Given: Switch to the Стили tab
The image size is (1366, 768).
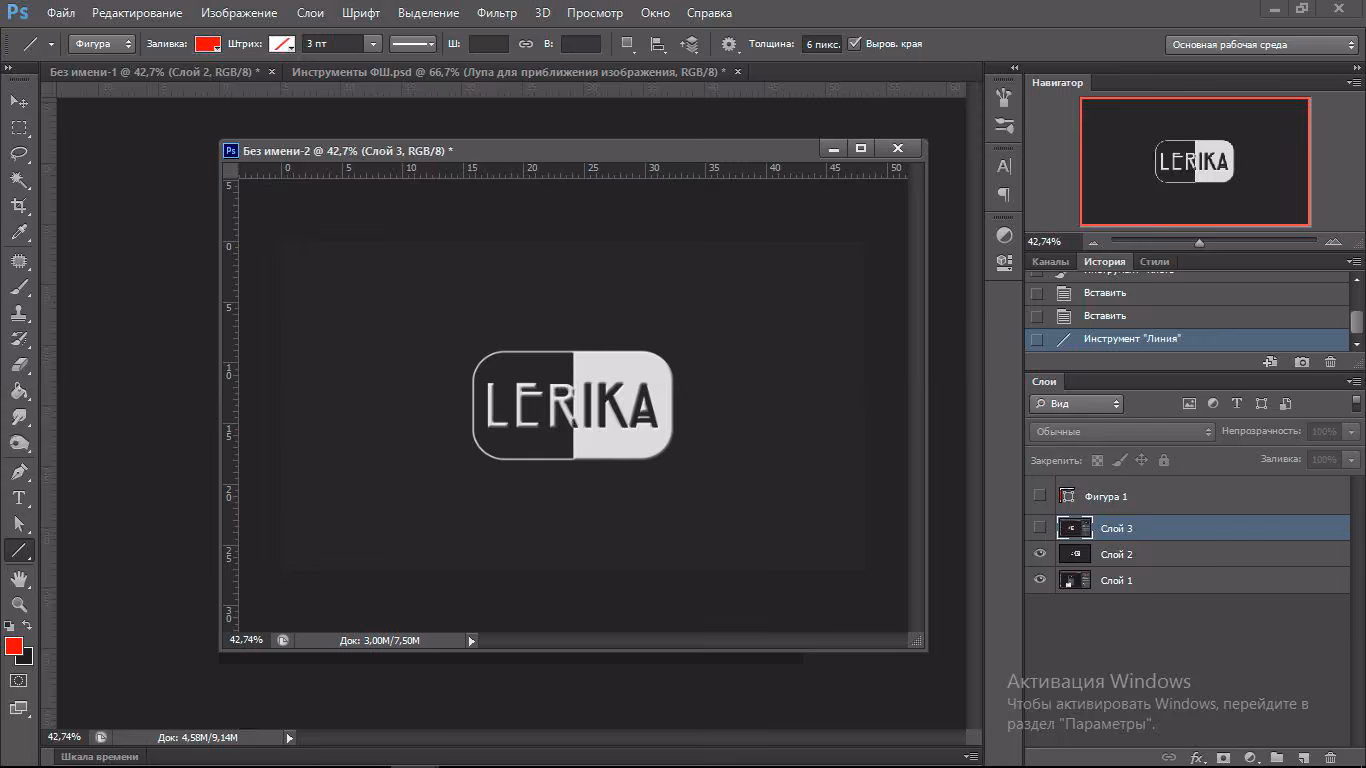Looking at the screenshot, I should tap(1154, 262).
